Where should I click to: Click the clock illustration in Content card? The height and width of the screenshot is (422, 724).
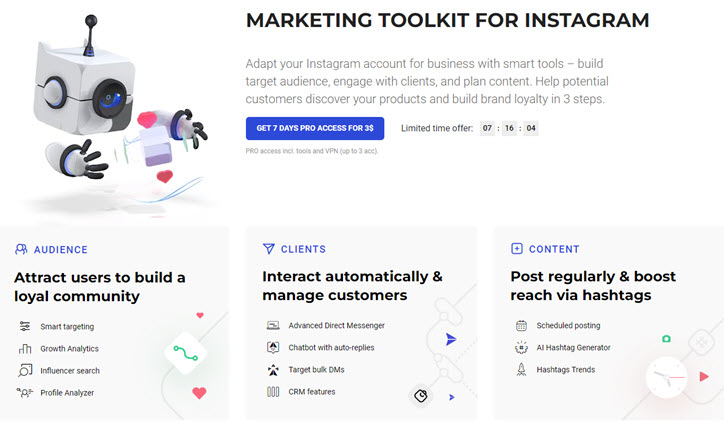click(x=666, y=377)
